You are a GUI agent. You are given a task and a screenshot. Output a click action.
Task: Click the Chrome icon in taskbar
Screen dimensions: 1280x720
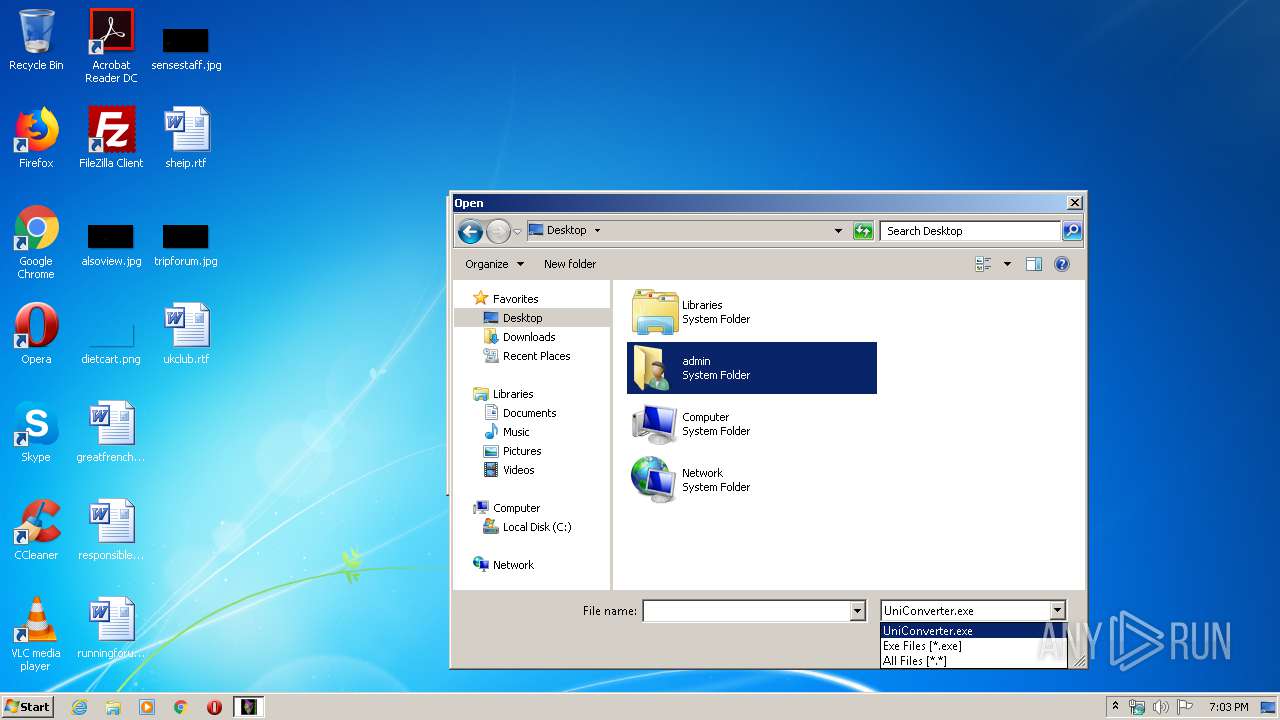(x=181, y=707)
